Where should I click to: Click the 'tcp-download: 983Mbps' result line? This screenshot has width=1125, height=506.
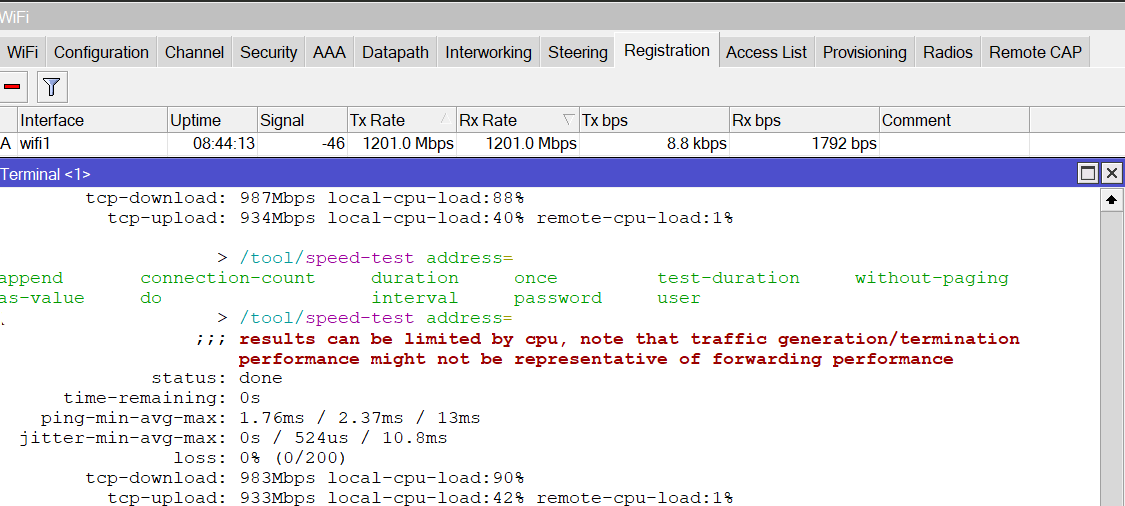click(x=305, y=477)
